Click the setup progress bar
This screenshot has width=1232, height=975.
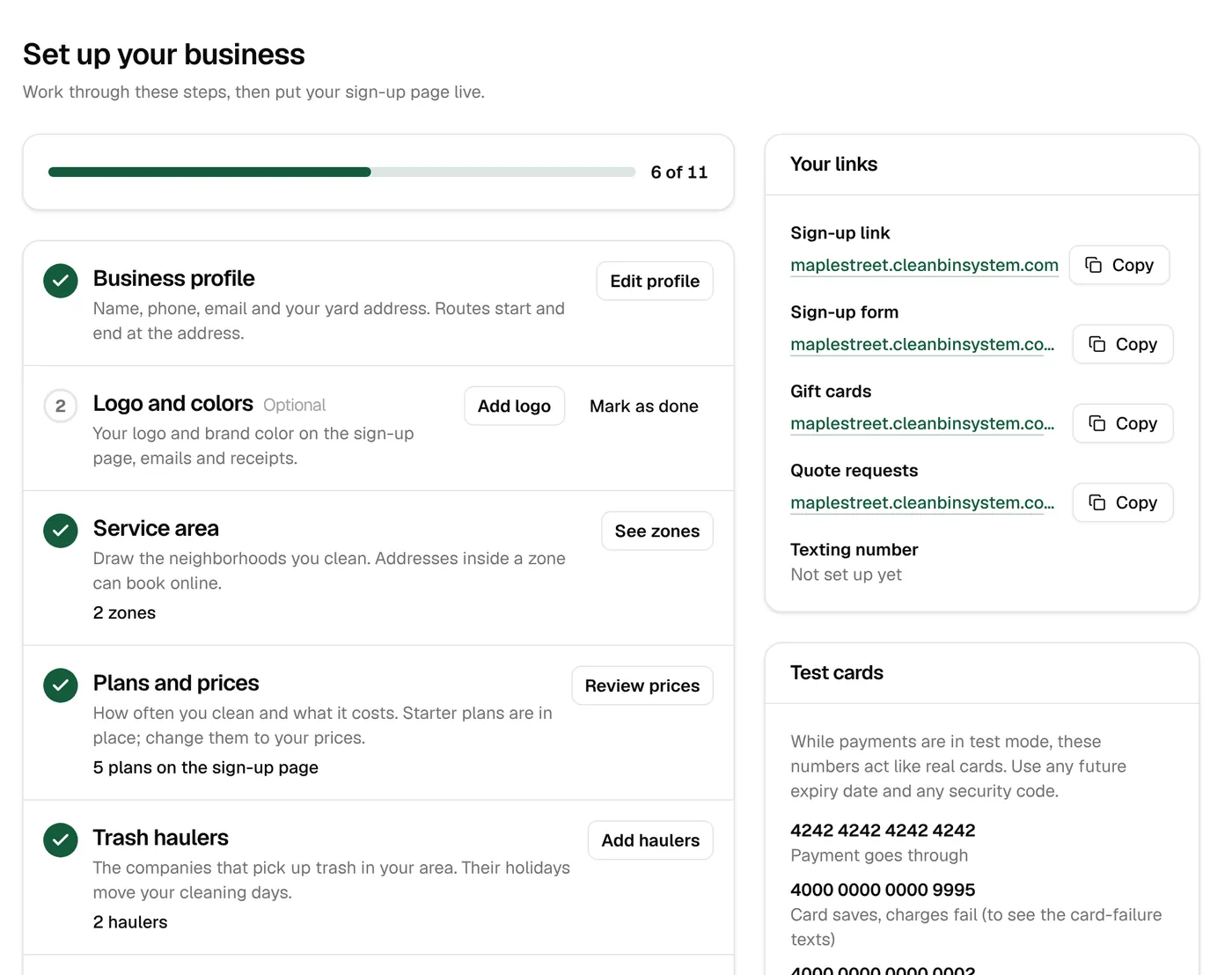point(341,172)
